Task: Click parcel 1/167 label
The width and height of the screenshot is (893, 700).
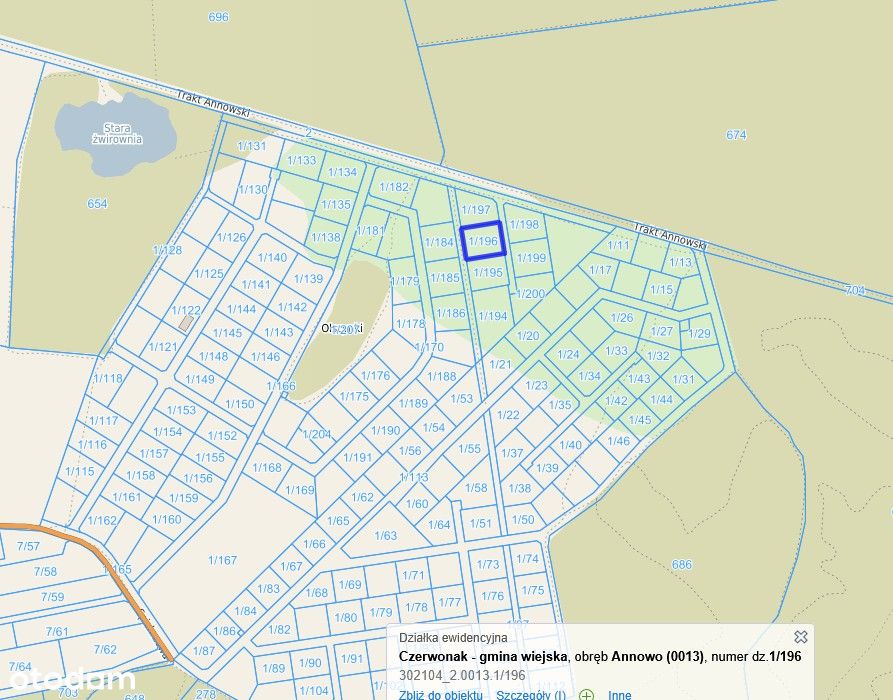Action: point(222,560)
